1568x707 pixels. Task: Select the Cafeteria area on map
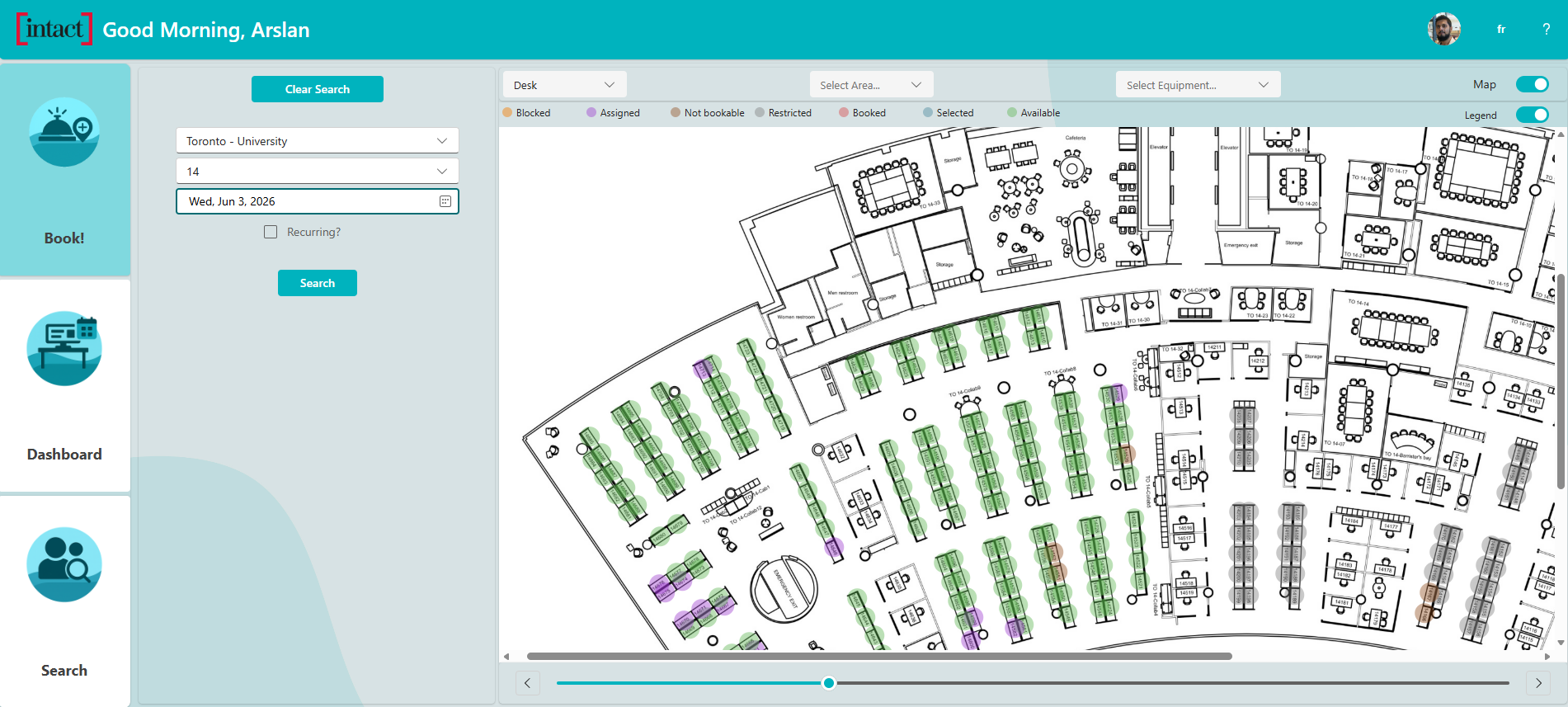(x=1075, y=139)
